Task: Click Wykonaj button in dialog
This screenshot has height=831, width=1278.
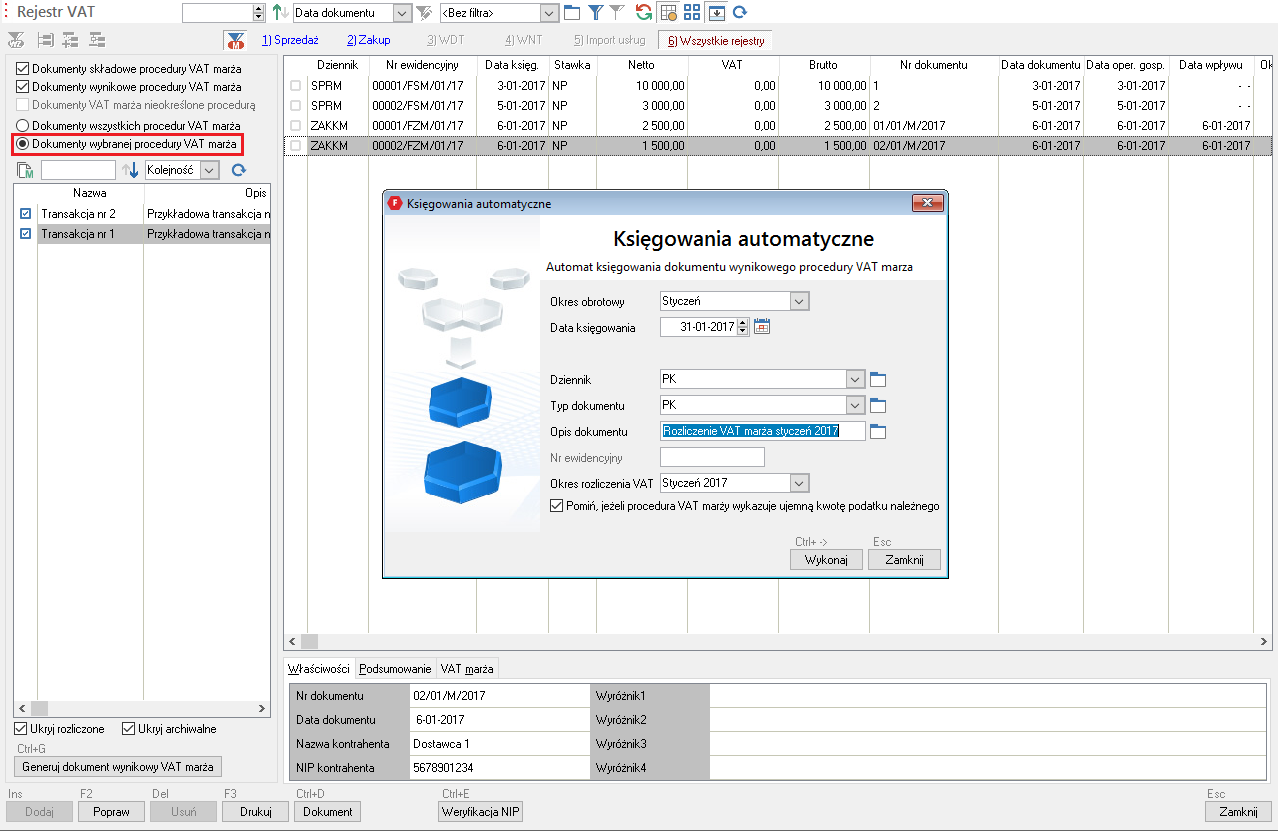Action: tap(827, 560)
